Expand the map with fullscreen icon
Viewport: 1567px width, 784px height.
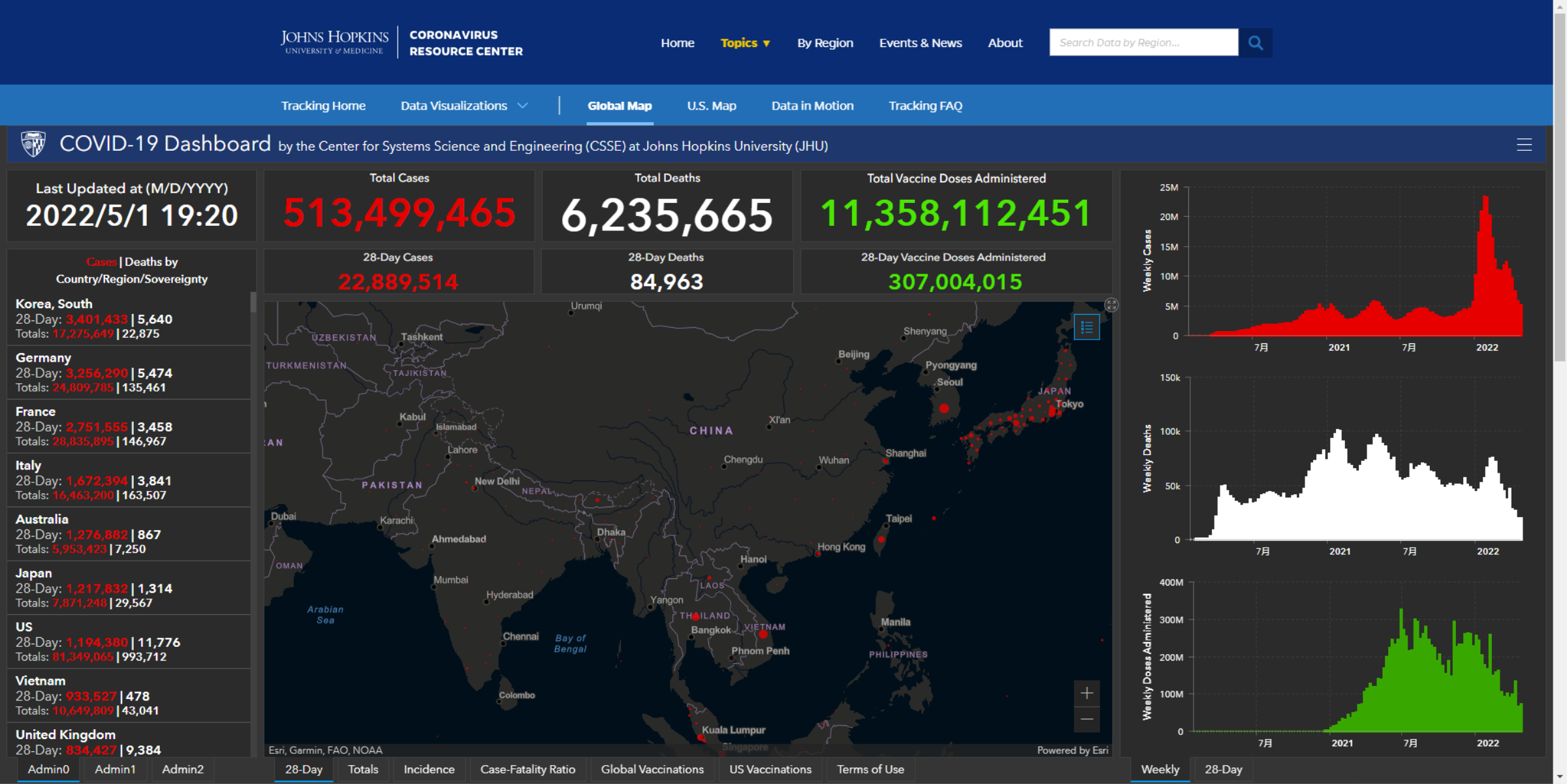(x=1111, y=305)
